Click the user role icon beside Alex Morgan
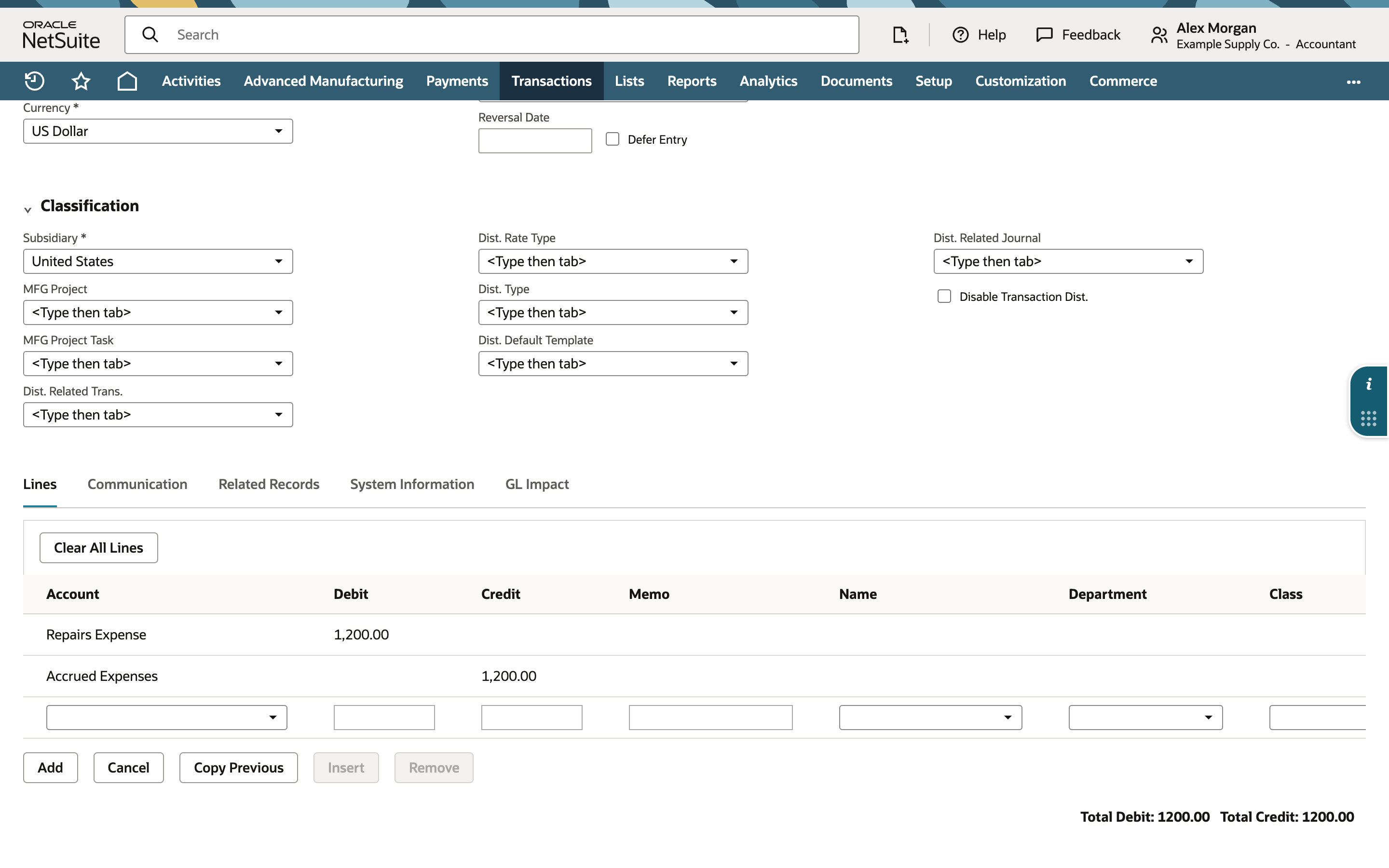Screen dimensions: 1389x868 (1159, 35)
